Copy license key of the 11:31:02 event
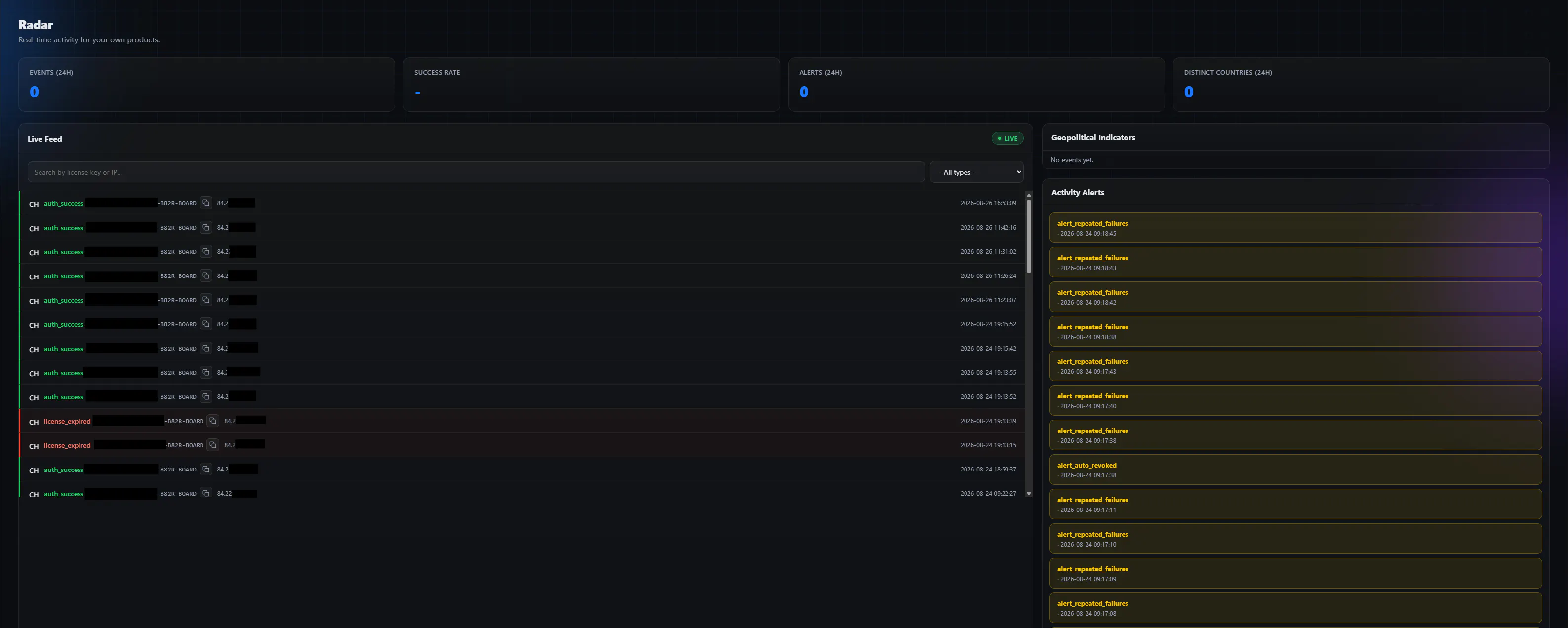The image size is (1568, 628). [206, 251]
